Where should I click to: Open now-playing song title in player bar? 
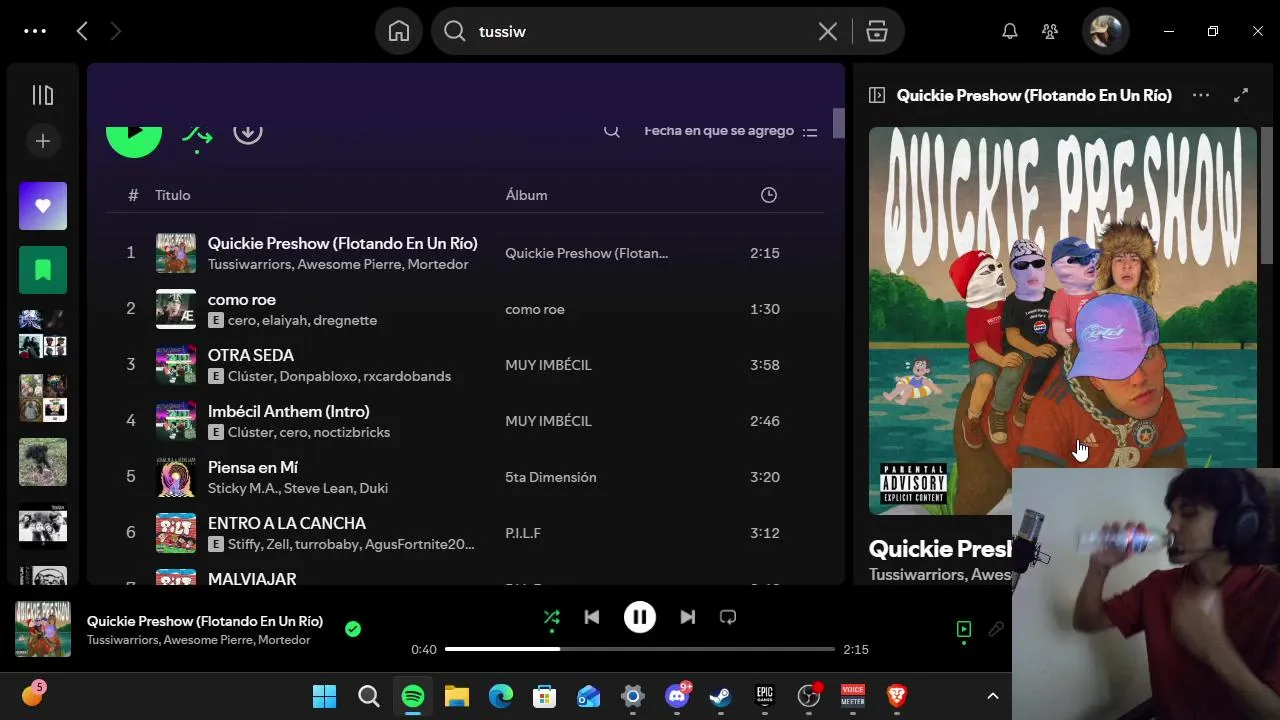(x=205, y=621)
